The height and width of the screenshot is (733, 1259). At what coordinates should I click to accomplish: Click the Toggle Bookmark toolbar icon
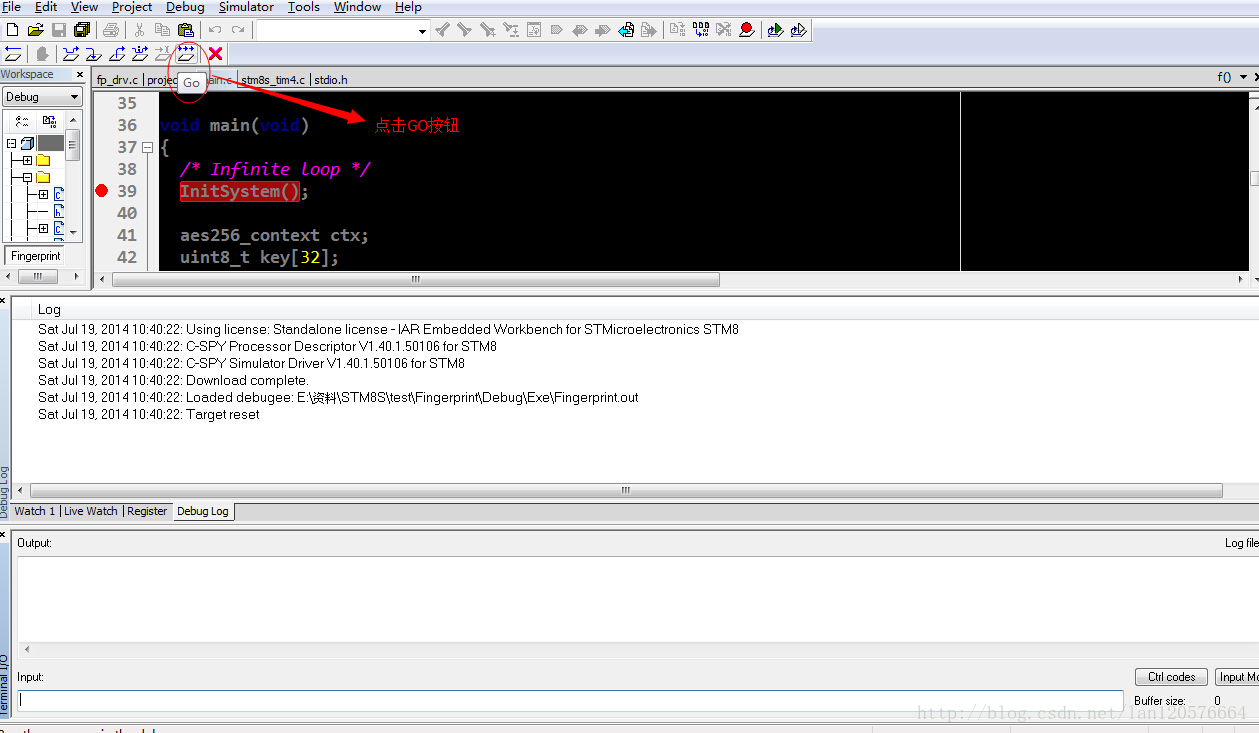pyautogui.click(x=557, y=30)
